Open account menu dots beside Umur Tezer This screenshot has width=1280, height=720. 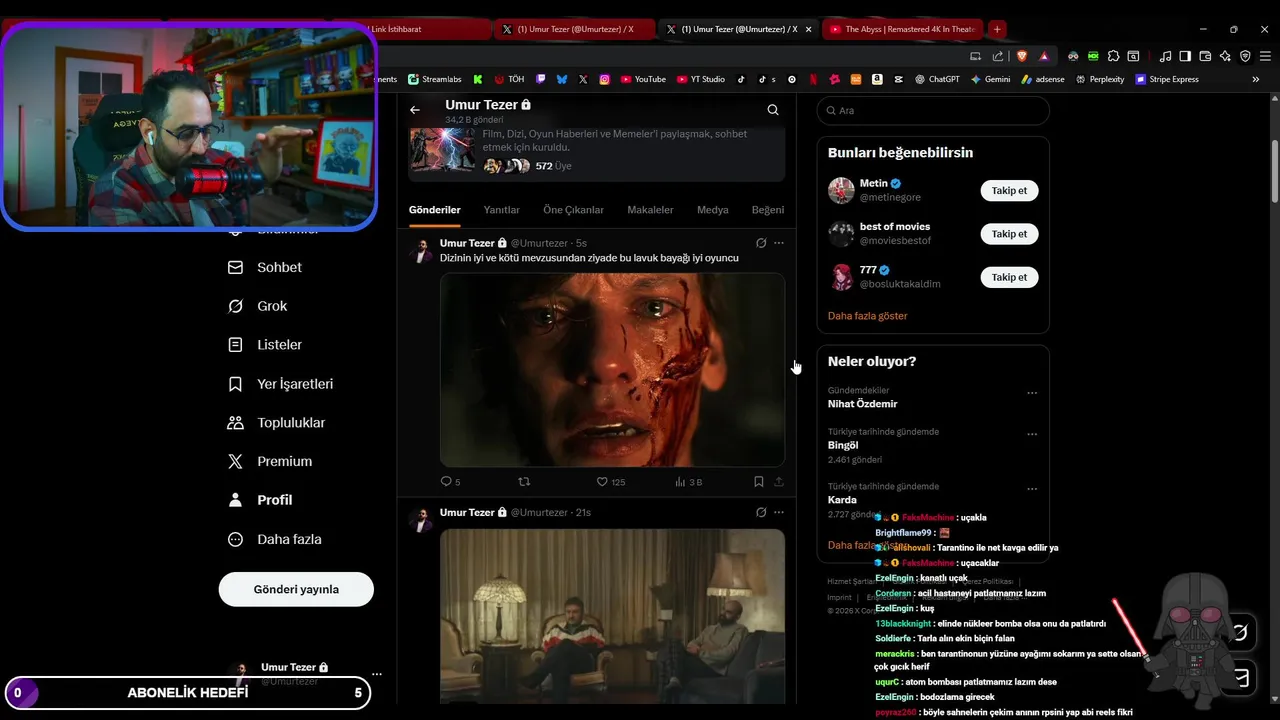tap(376, 674)
